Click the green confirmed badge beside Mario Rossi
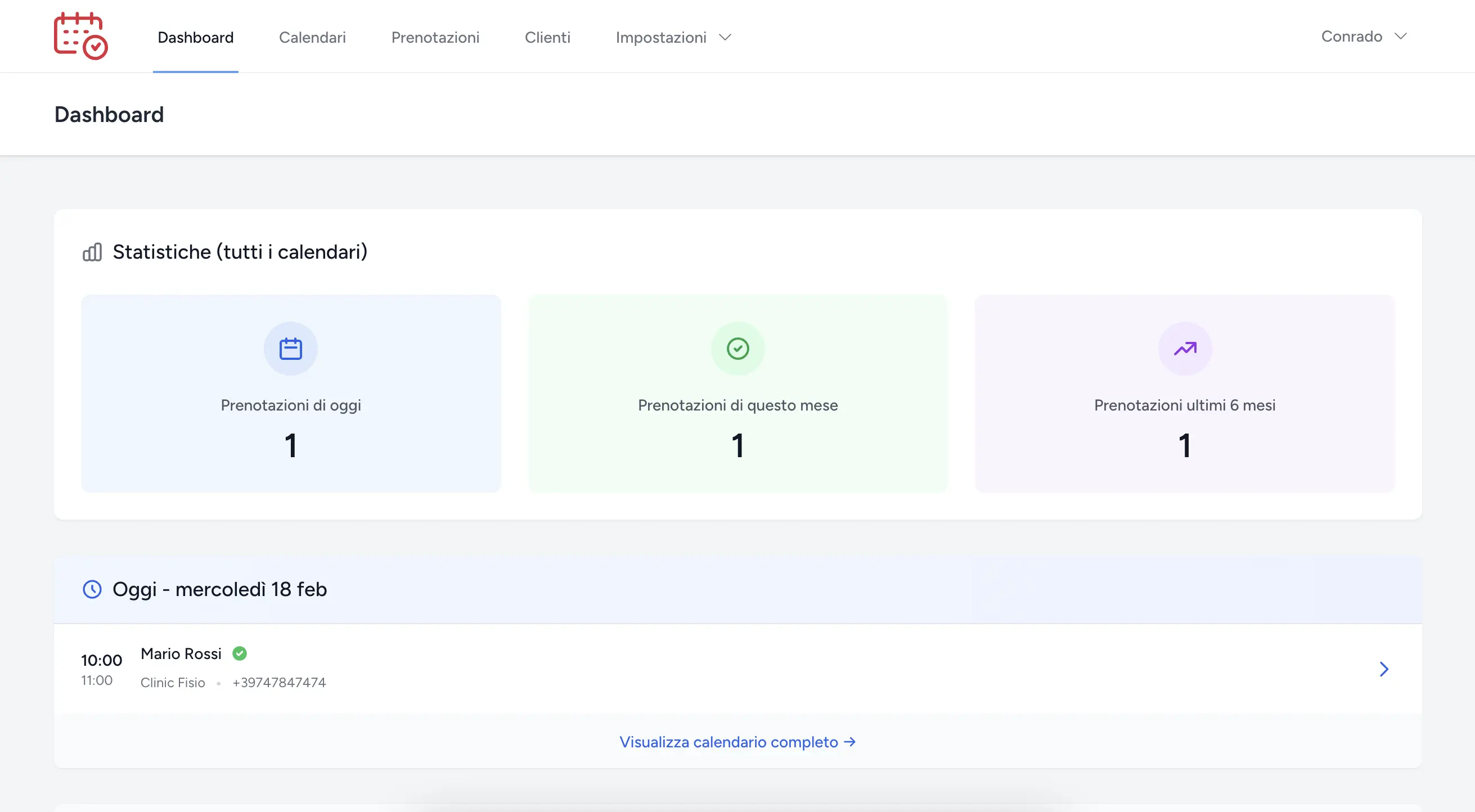Screen dimensions: 1475x812 (239, 653)
